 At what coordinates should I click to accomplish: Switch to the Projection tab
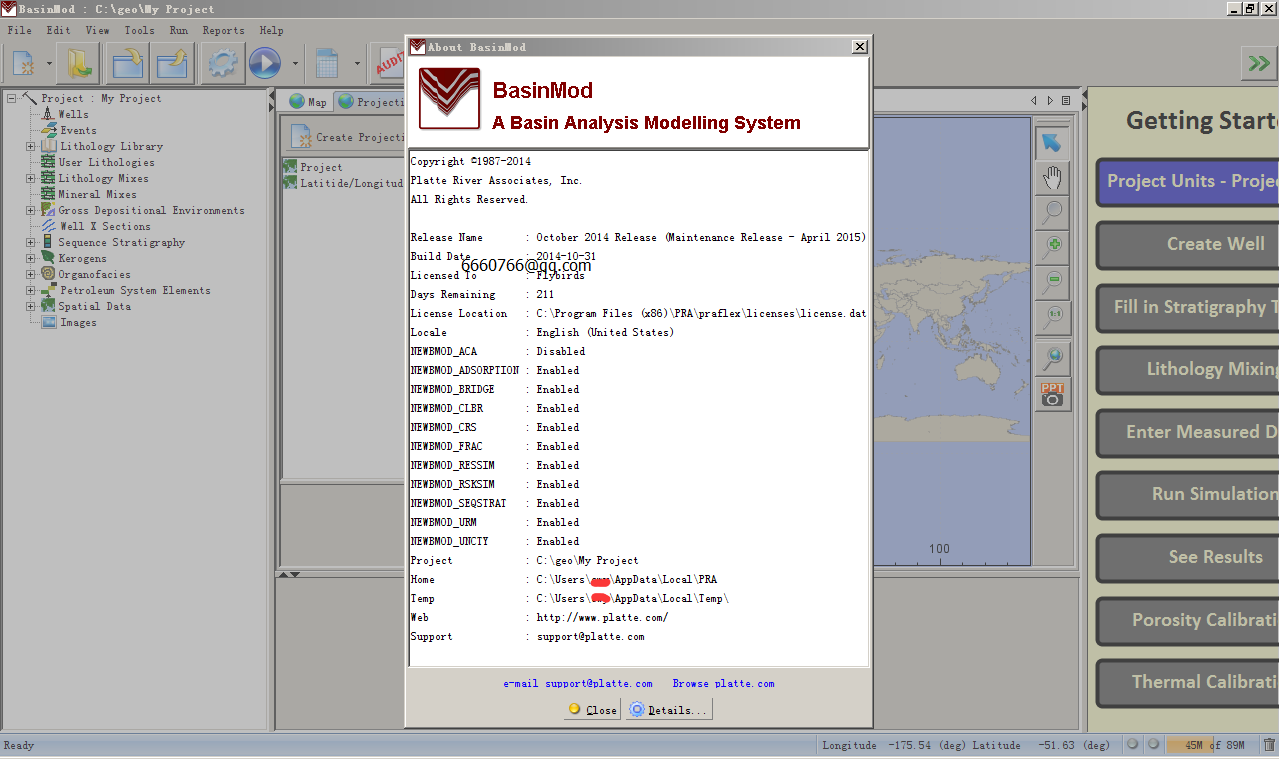point(370,102)
